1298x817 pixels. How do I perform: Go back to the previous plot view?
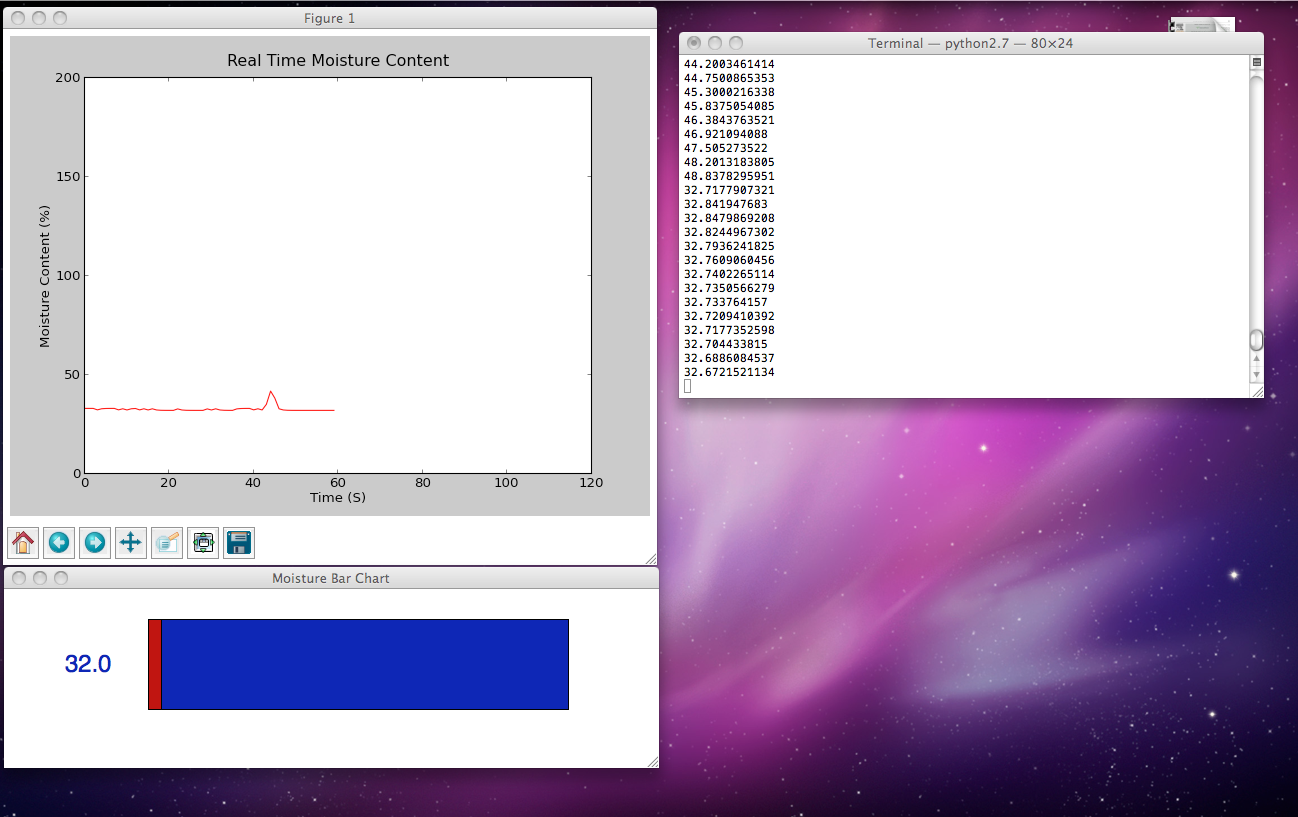59,542
